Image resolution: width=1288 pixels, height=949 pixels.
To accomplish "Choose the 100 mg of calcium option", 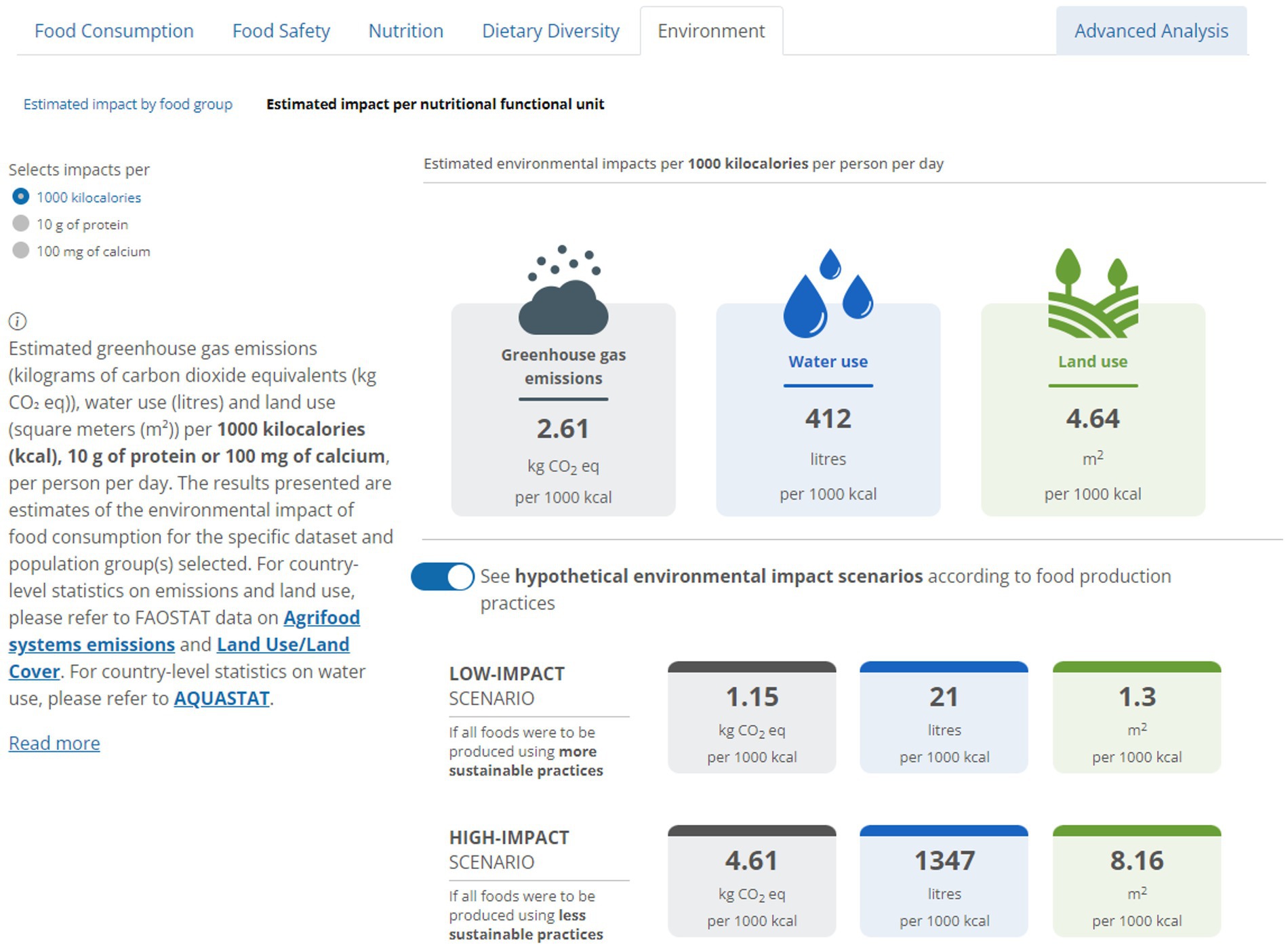I will point(21,251).
